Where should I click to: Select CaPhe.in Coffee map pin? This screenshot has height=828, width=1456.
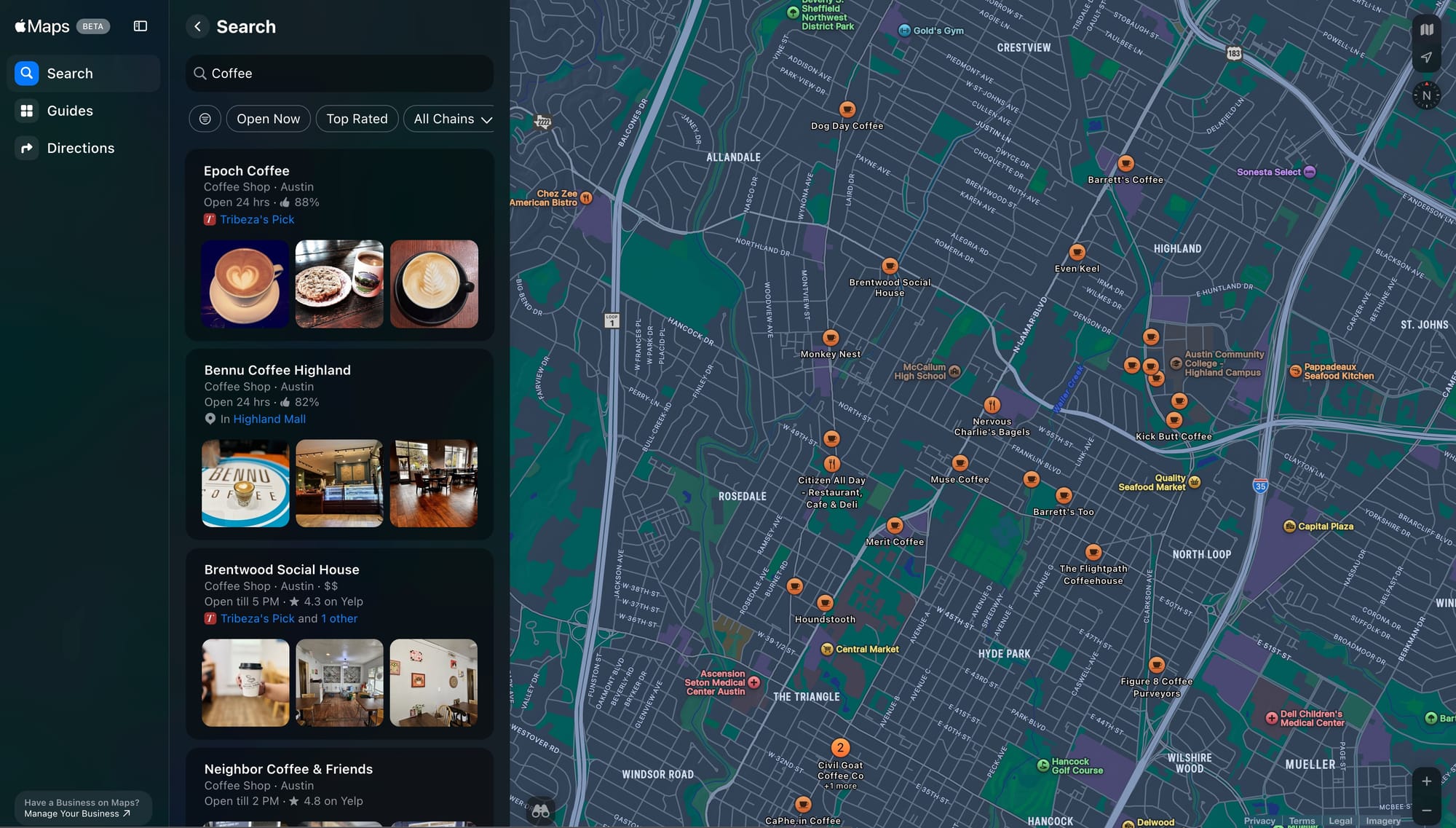[x=803, y=805]
